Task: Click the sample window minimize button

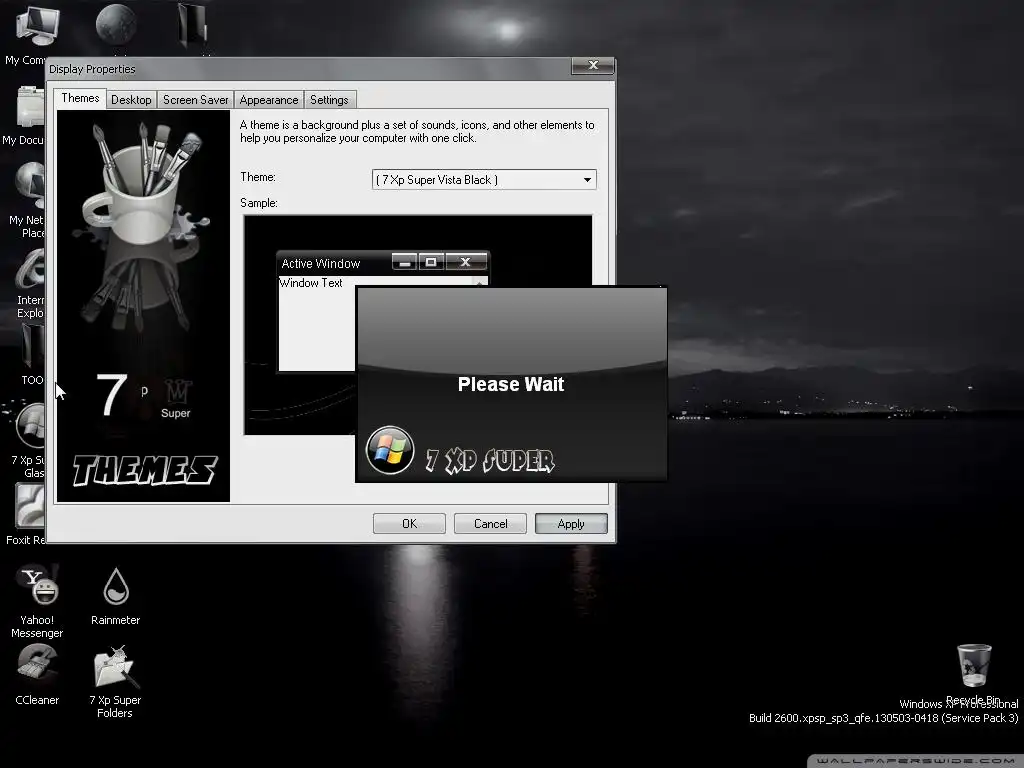Action: (404, 262)
